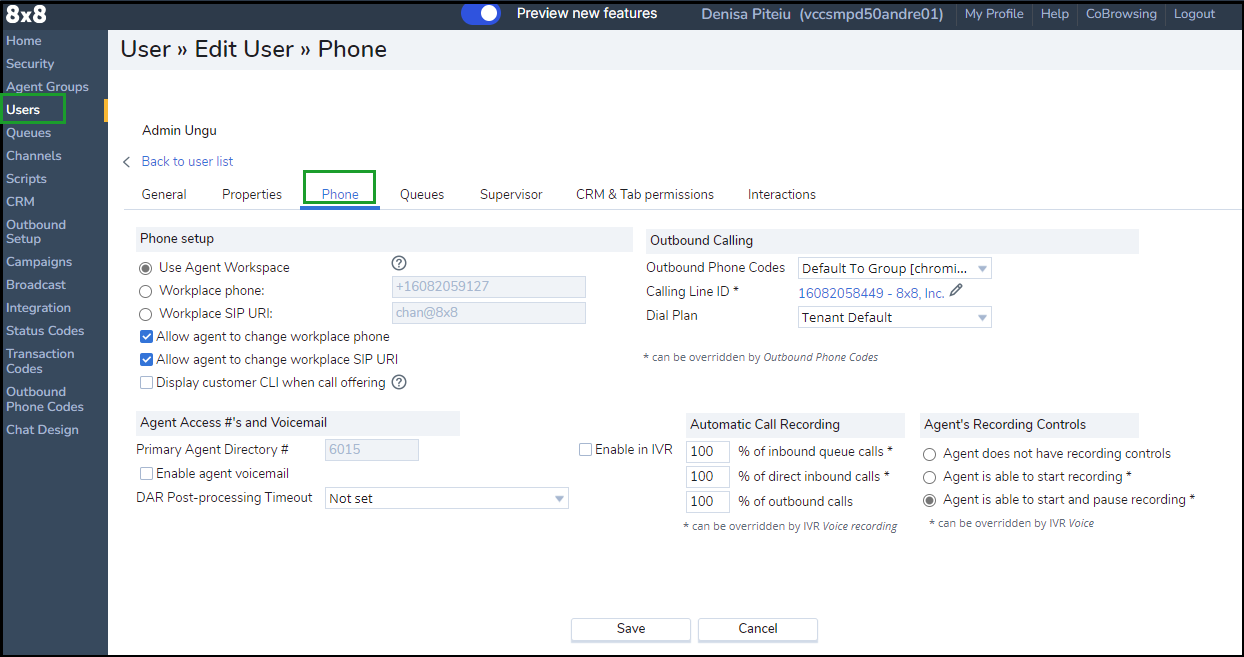The width and height of the screenshot is (1244, 657).
Task: Open Help in top bar
Action: click(1055, 14)
